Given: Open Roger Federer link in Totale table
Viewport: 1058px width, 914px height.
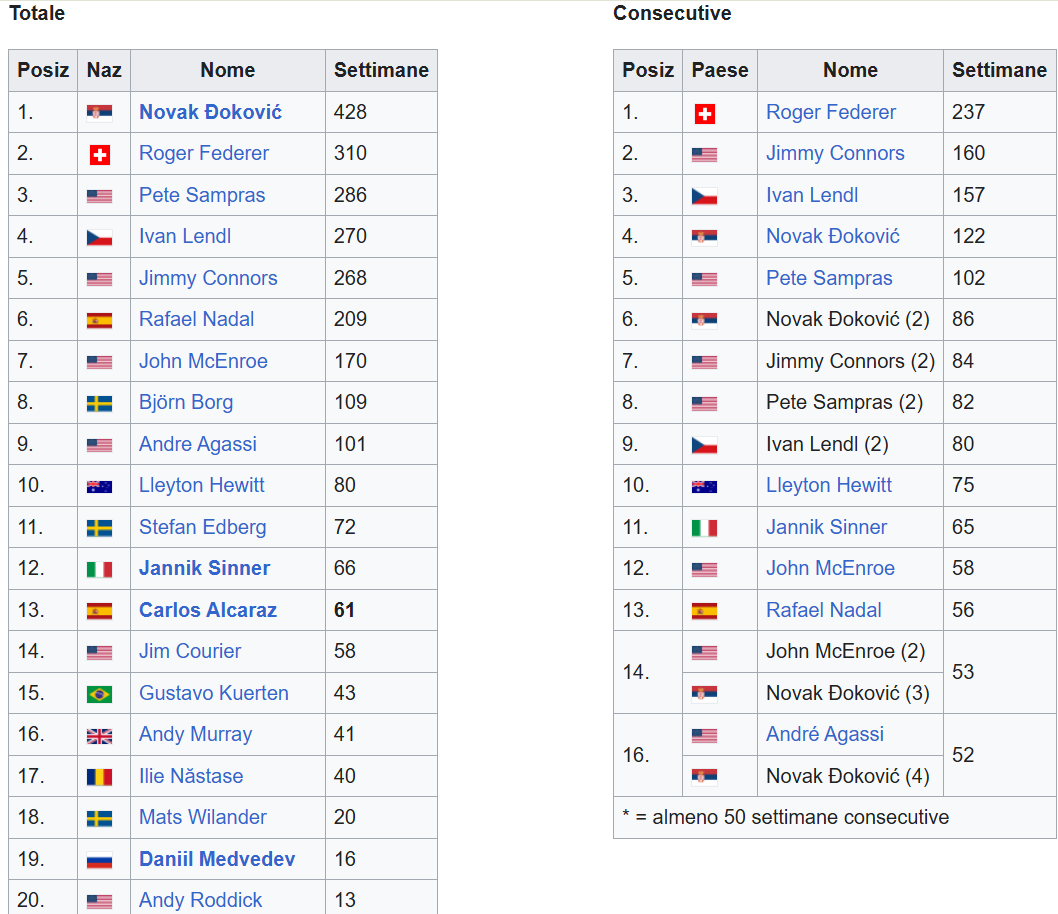Looking at the screenshot, I should 204,153.
